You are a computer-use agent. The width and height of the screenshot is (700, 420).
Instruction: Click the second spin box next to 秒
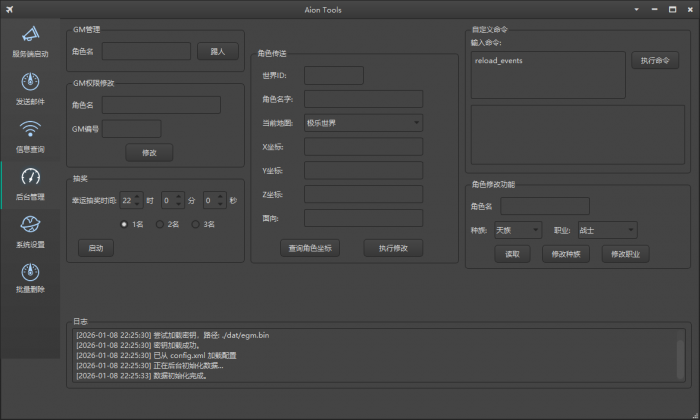click(214, 200)
